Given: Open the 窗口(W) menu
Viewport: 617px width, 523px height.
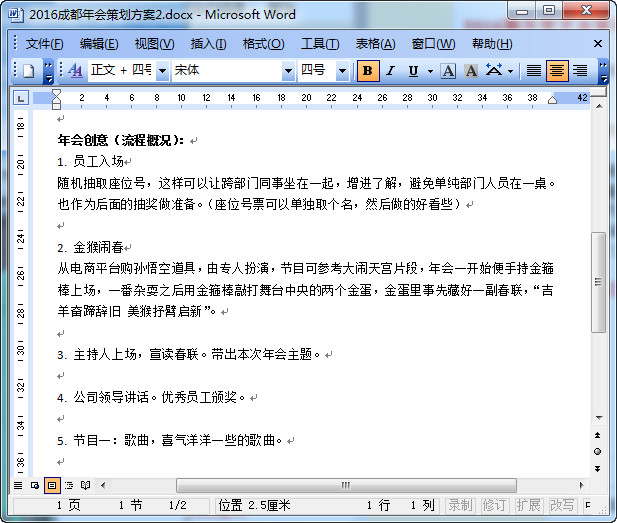Looking at the screenshot, I should click(433, 44).
